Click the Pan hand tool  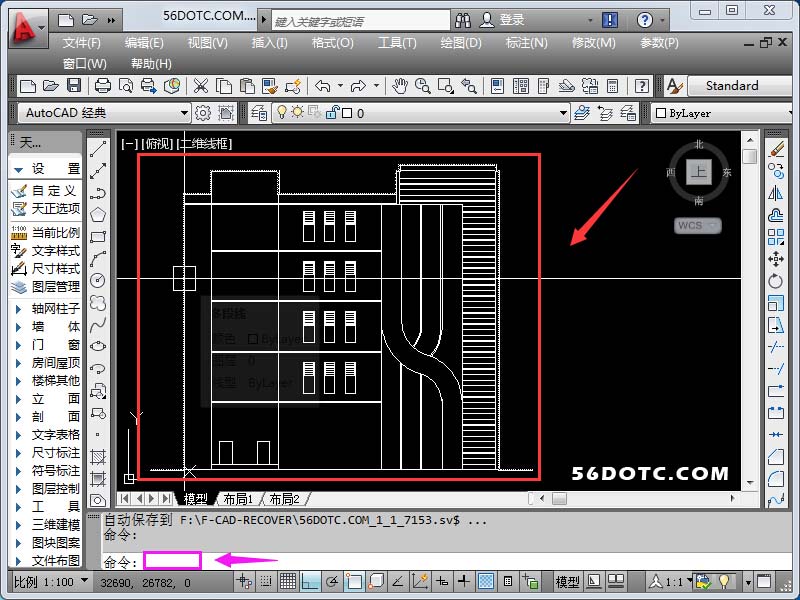point(399,86)
